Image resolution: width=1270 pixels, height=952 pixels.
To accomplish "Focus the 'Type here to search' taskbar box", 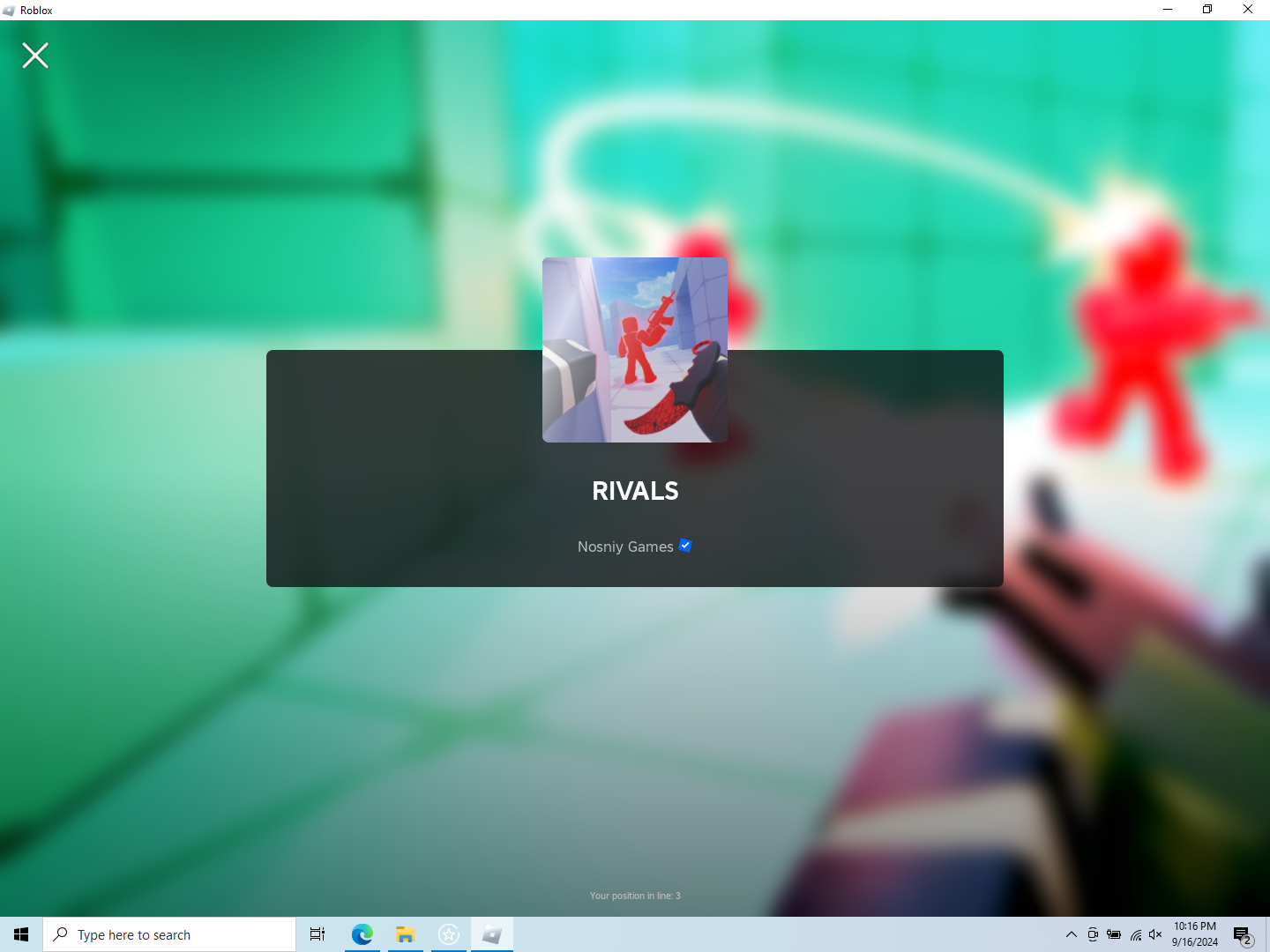I will pyautogui.click(x=169, y=934).
